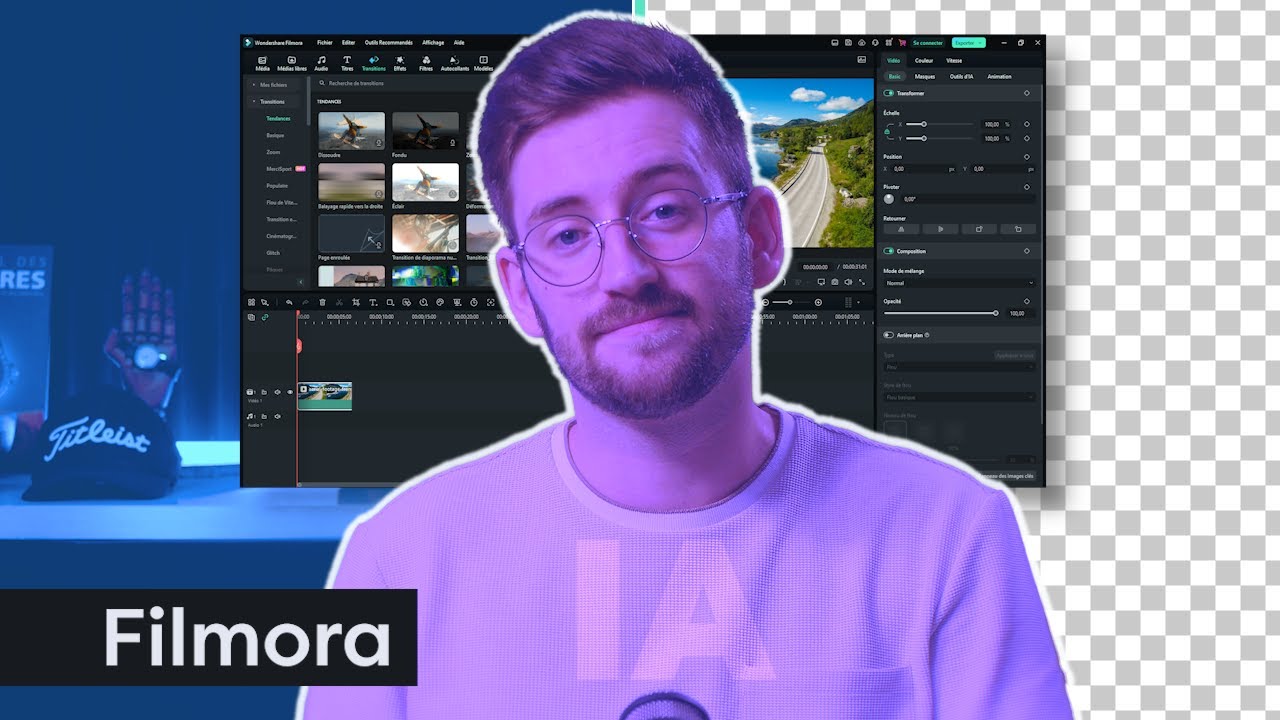Viewport: 1280px width, 720px height.
Task: Toggle the Composition switch
Action: [889, 251]
